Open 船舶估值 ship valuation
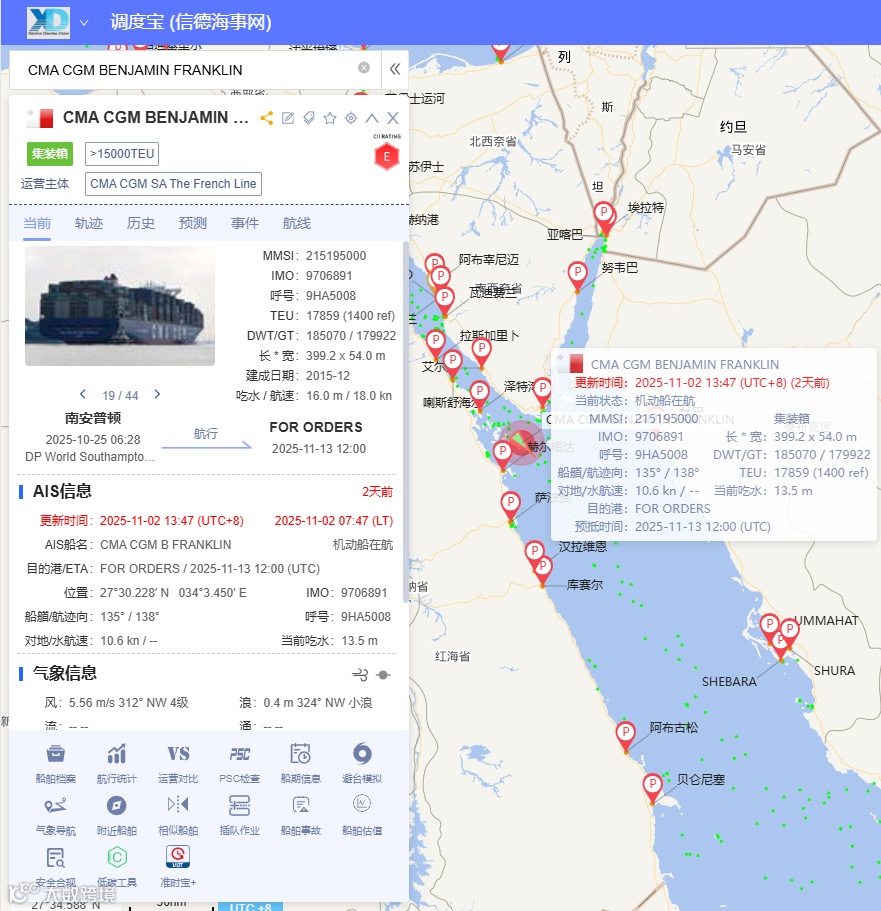This screenshot has height=911, width=881. tap(361, 814)
